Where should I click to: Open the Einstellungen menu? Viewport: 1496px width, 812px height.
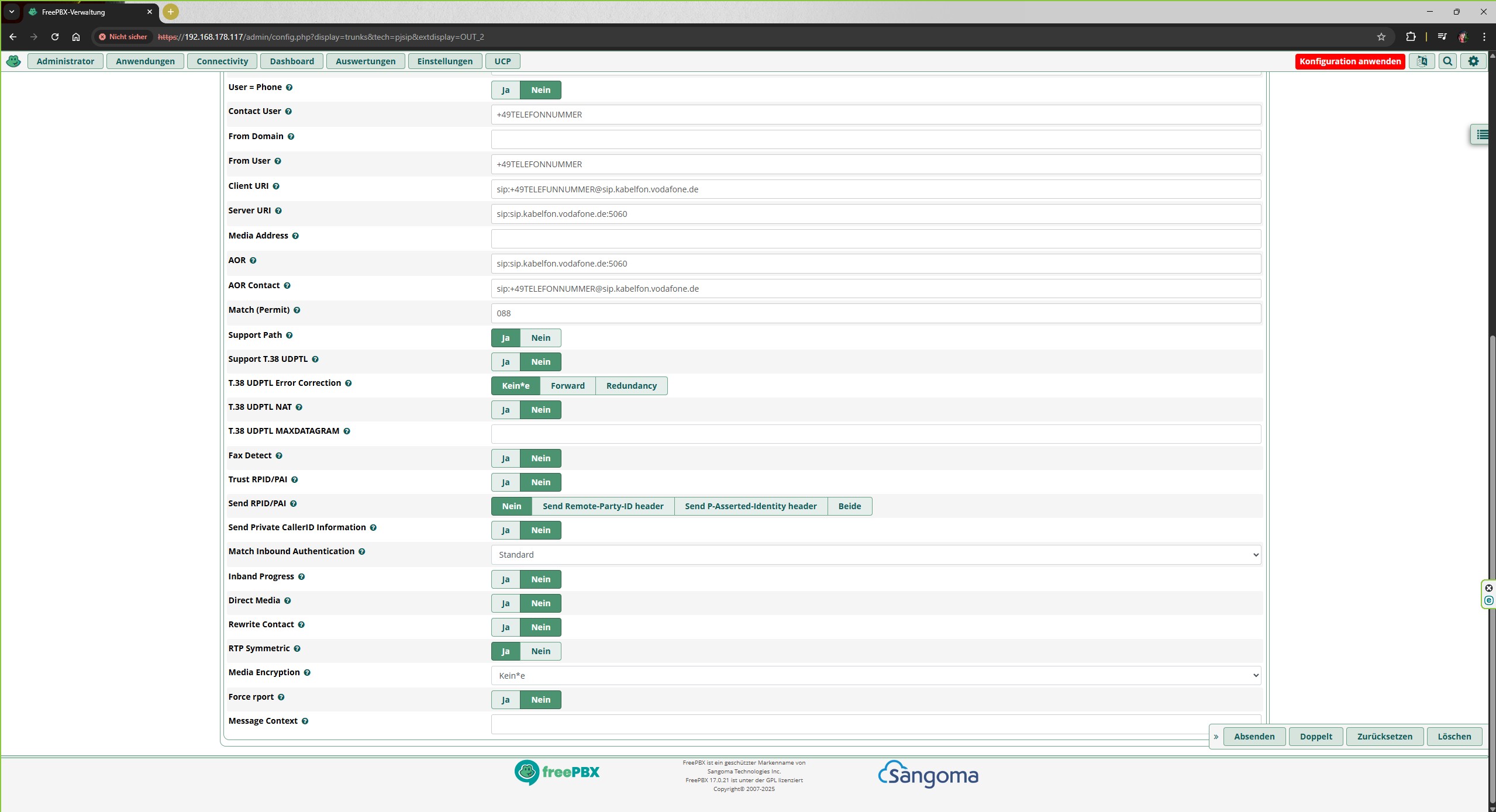pyautogui.click(x=444, y=61)
